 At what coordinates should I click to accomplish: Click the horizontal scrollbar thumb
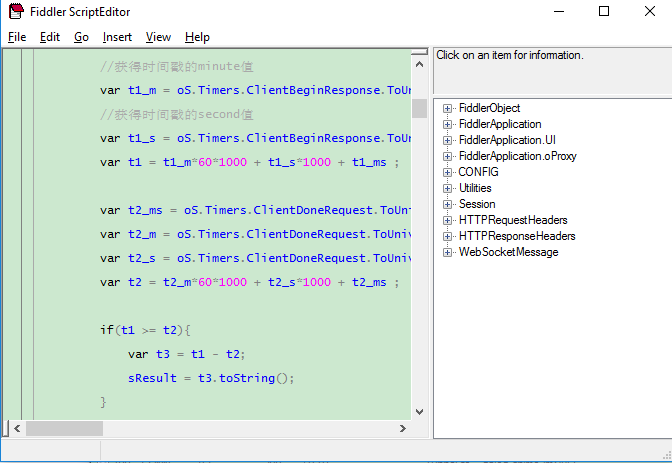point(64,428)
